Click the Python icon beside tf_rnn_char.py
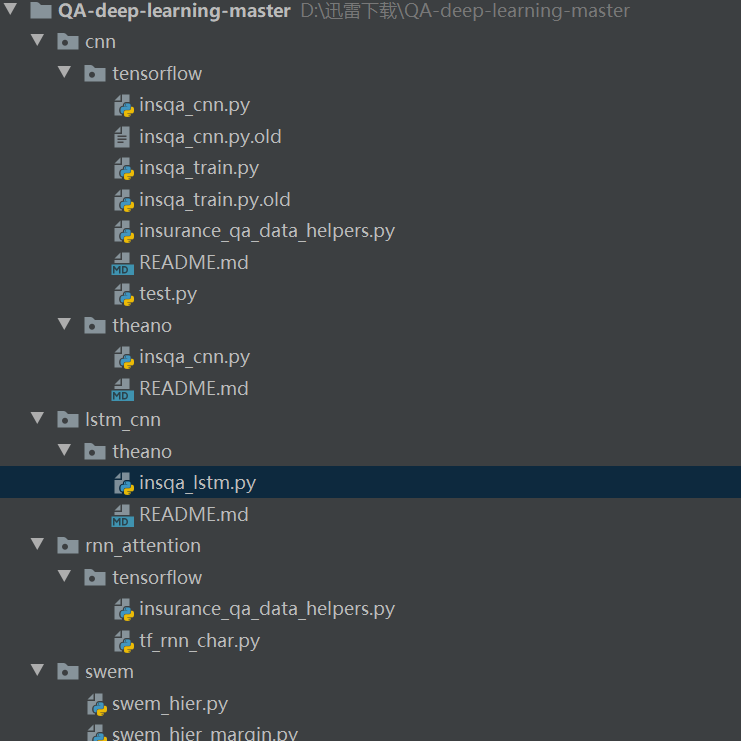The width and height of the screenshot is (741, 741). [123, 641]
